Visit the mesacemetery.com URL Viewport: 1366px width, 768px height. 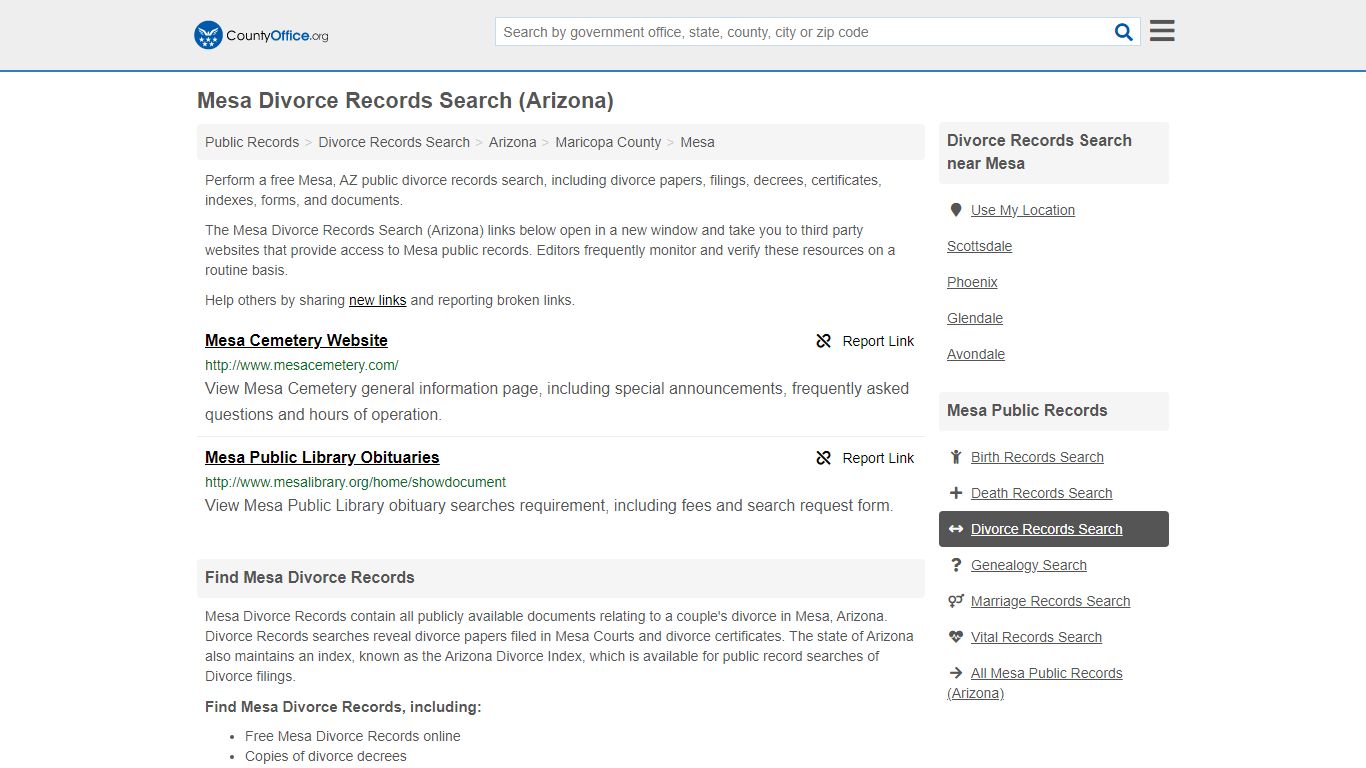pyautogui.click(x=302, y=365)
